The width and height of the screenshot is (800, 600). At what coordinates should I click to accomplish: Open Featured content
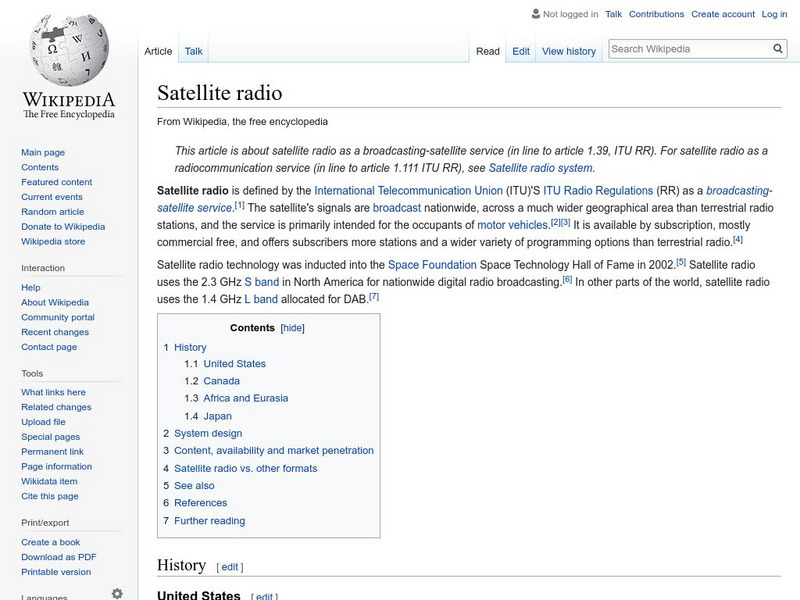click(57, 182)
